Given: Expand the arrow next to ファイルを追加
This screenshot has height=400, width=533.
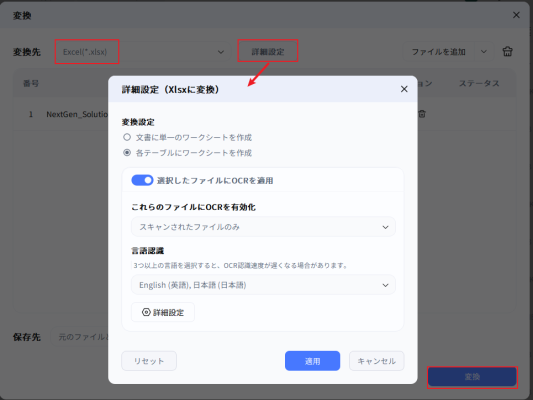Looking at the screenshot, I should click(x=484, y=52).
